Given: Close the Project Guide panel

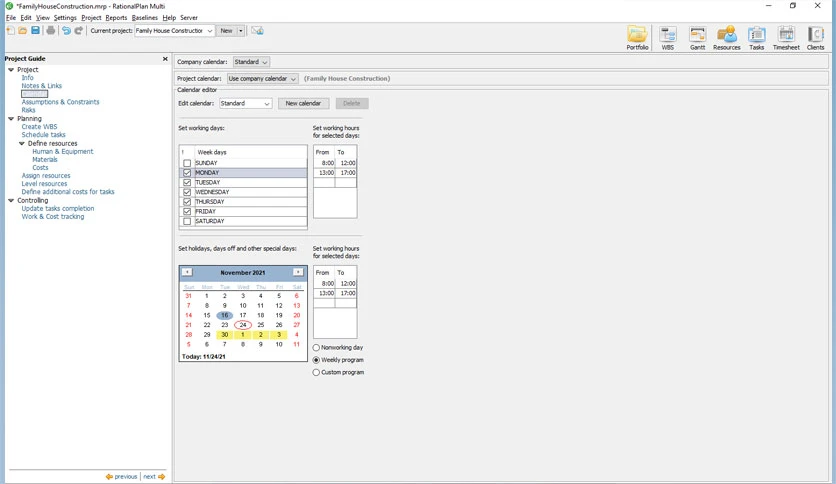Looking at the screenshot, I should (165, 59).
